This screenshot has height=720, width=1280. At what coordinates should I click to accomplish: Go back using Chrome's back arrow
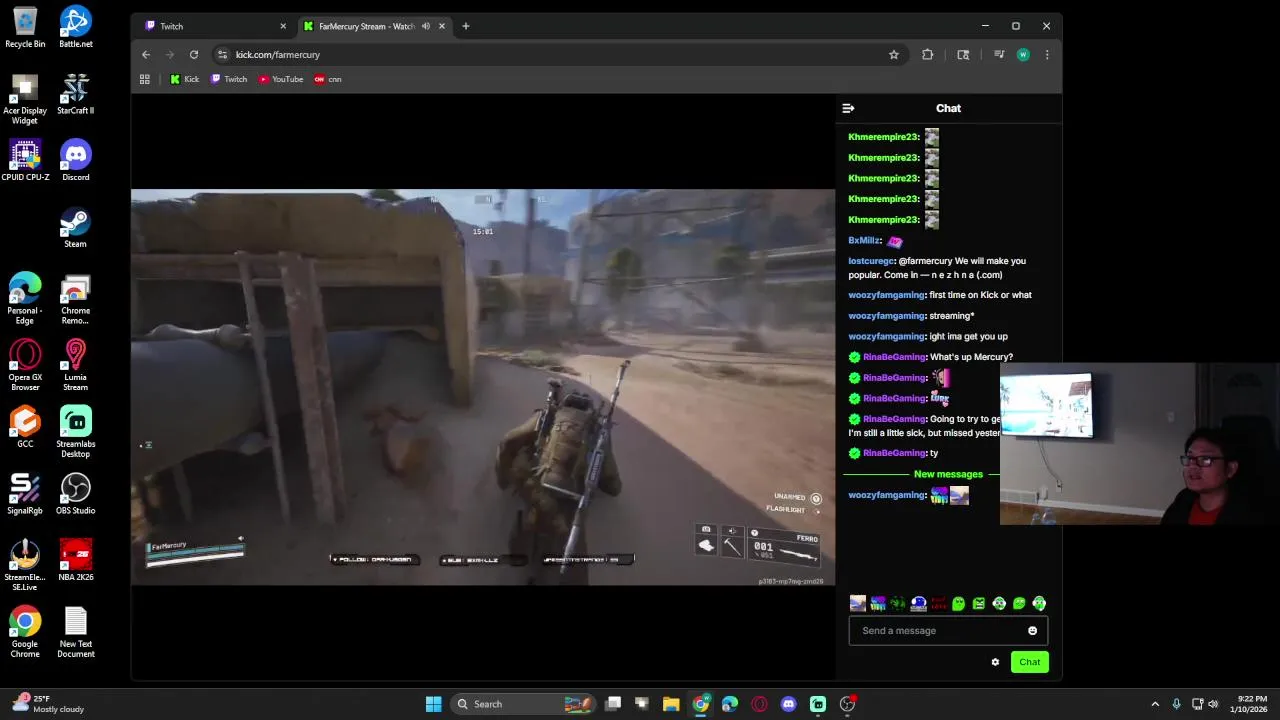point(146,54)
